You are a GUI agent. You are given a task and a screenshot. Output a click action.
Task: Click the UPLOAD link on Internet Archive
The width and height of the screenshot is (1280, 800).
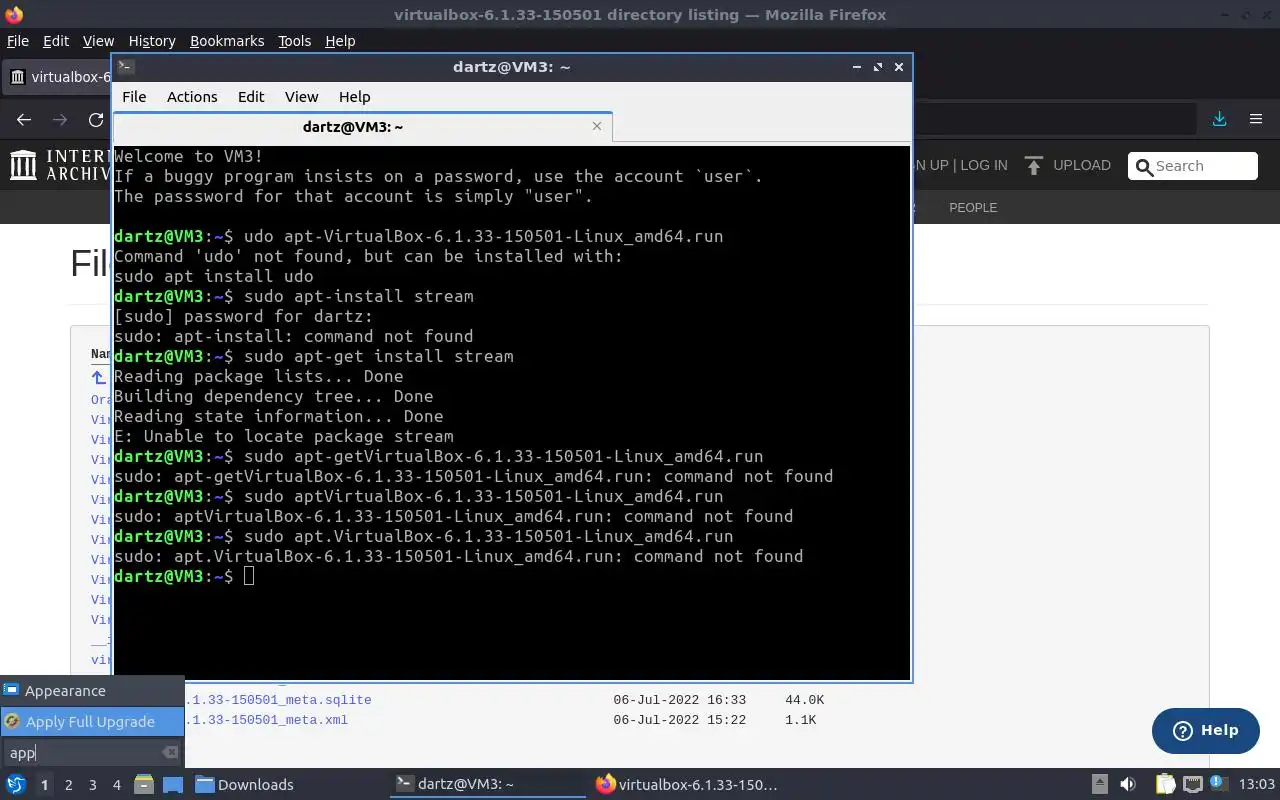pos(1082,165)
